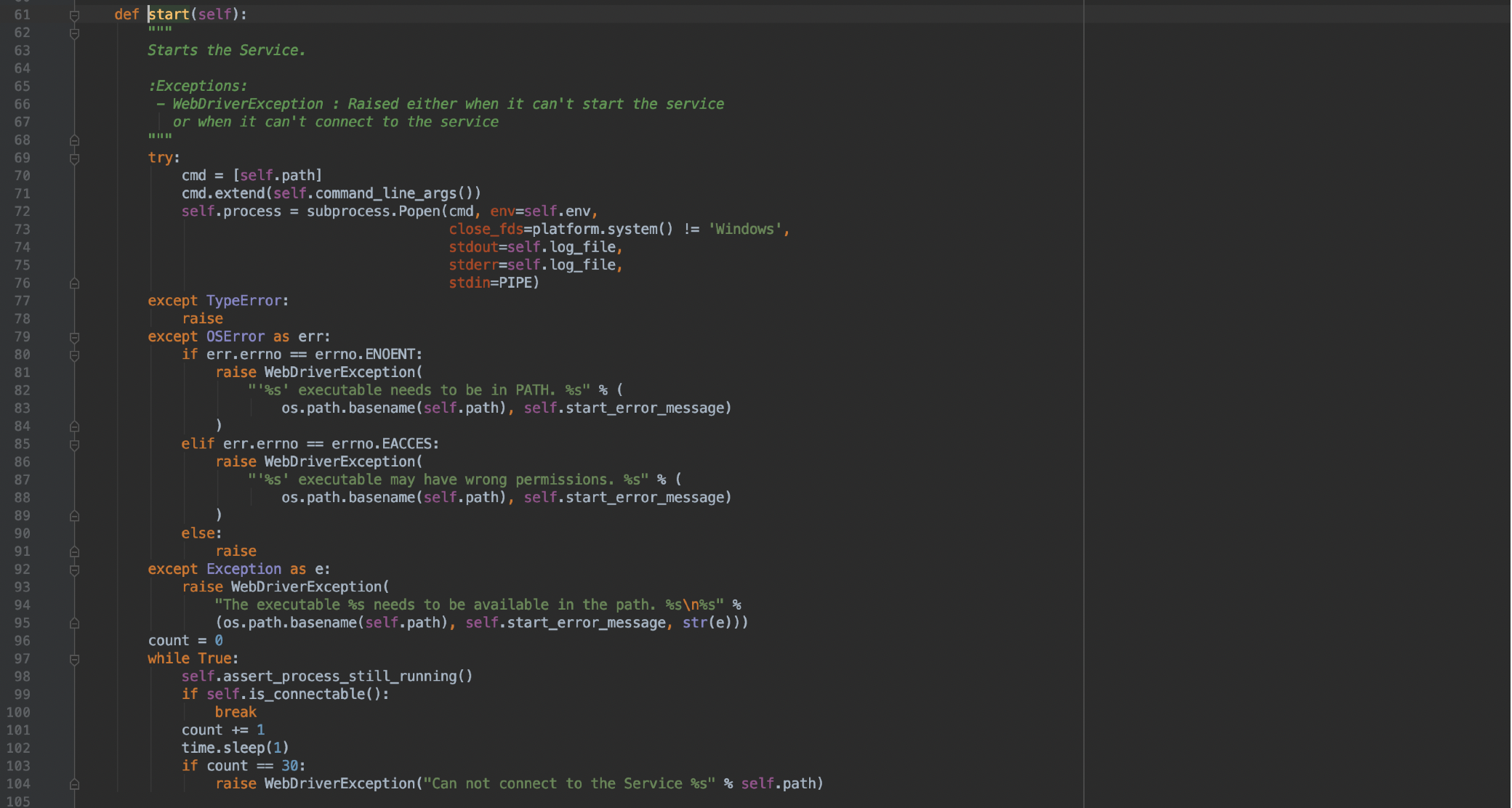The height and width of the screenshot is (808, 1512).
Task: Collapse the elif errno.EACCES fold marker
Action: coord(74,444)
